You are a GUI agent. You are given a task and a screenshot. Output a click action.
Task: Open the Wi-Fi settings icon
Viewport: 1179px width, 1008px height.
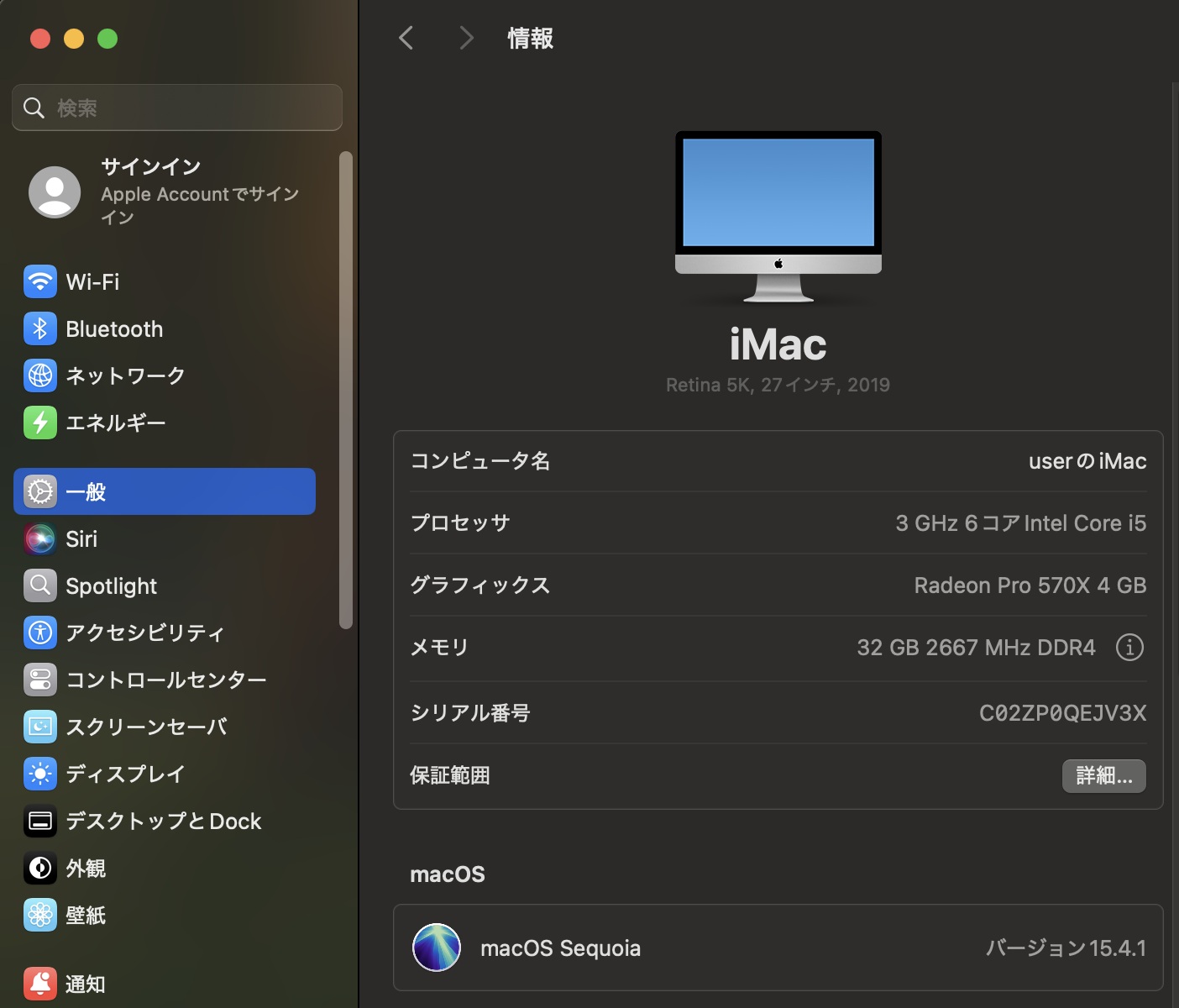point(39,282)
